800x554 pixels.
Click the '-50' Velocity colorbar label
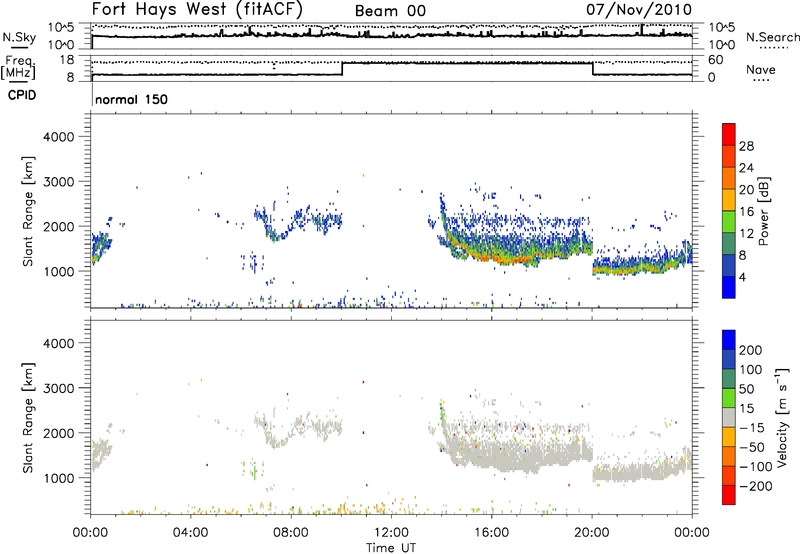pyautogui.click(x=752, y=447)
